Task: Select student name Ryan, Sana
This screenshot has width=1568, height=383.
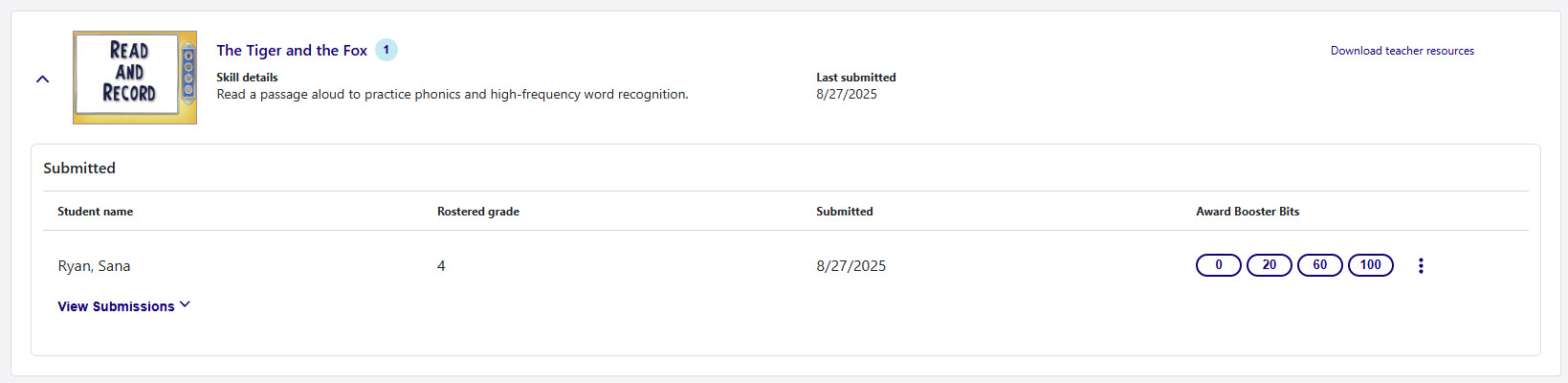Action: tap(94, 266)
